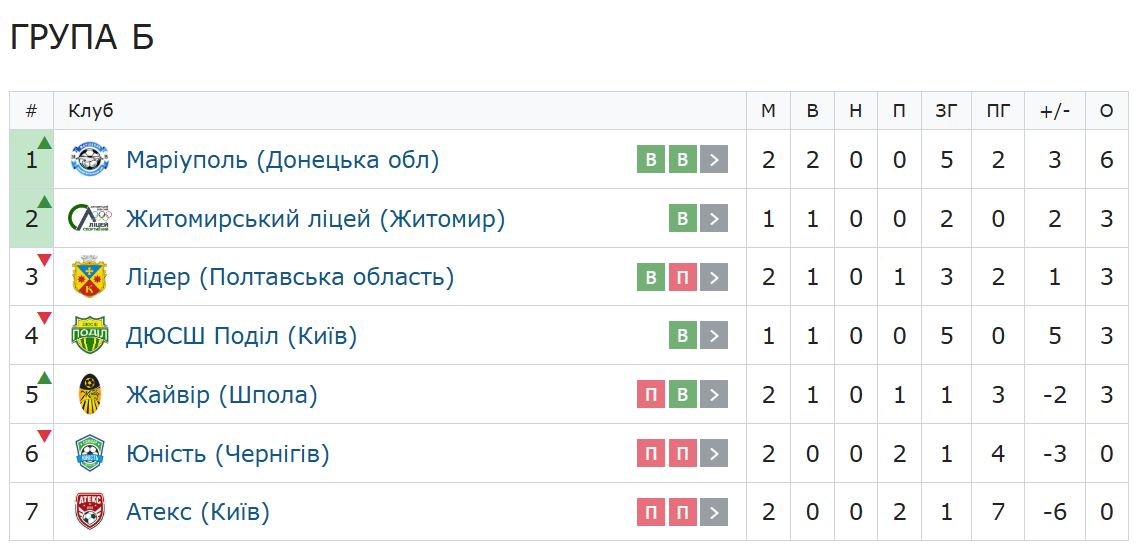The width and height of the screenshot is (1139, 546).
Task: Open Маріуполь (Донецька обл) club link
Action: tap(282, 159)
